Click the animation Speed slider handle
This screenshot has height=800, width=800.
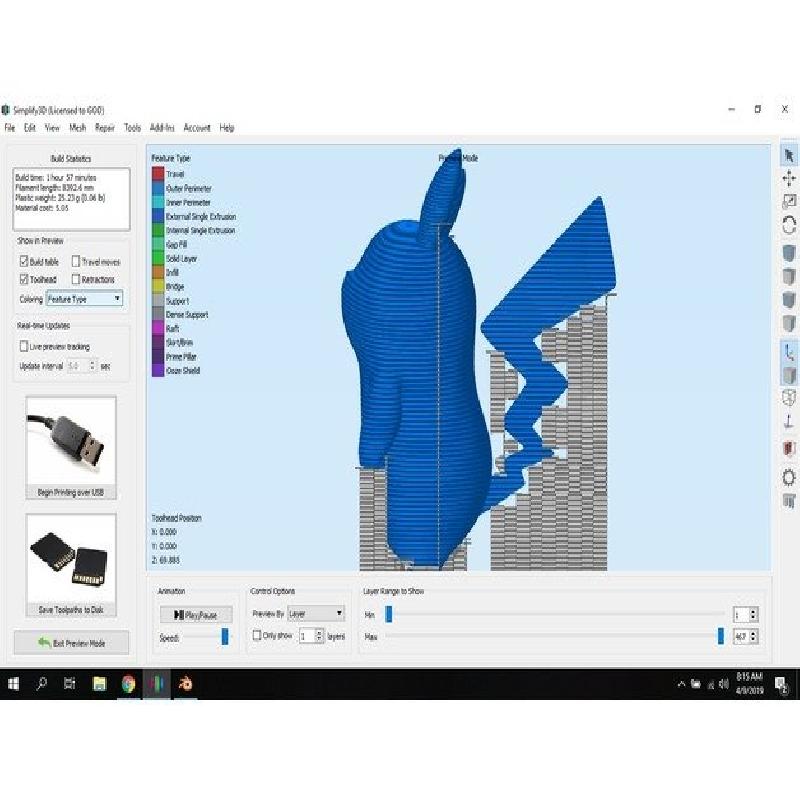[x=224, y=636]
